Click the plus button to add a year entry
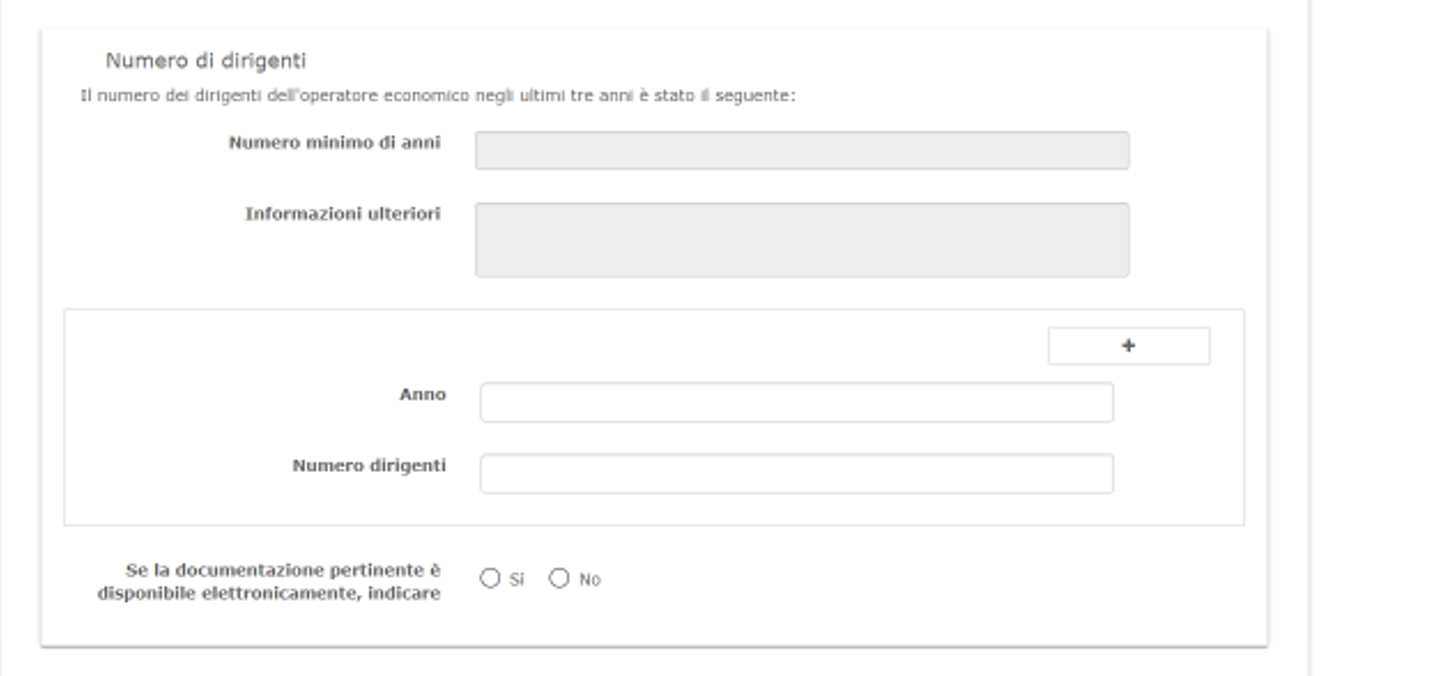 (x=1128, y=346)
